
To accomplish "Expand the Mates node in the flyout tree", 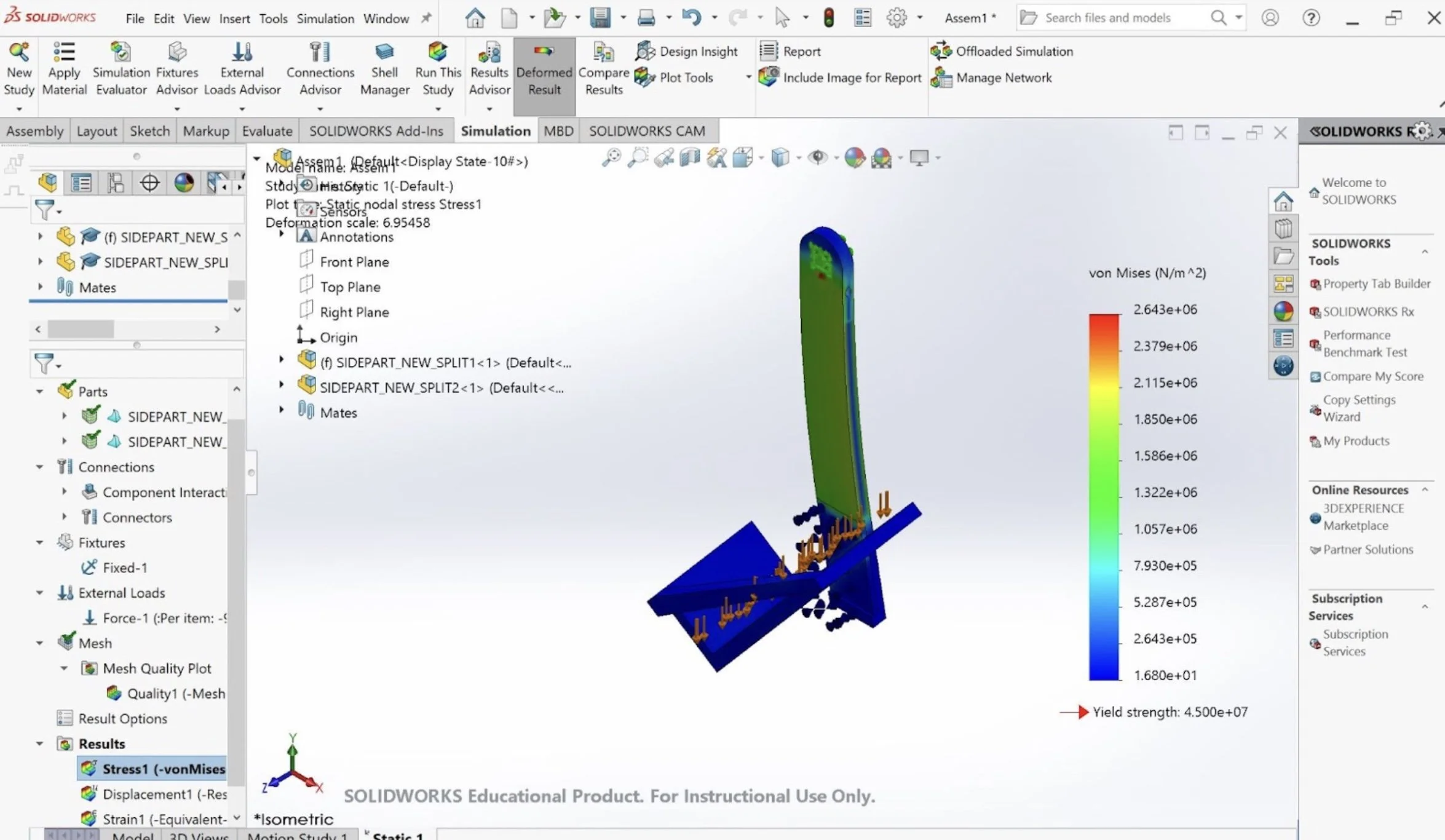I will tap(282, 410).
